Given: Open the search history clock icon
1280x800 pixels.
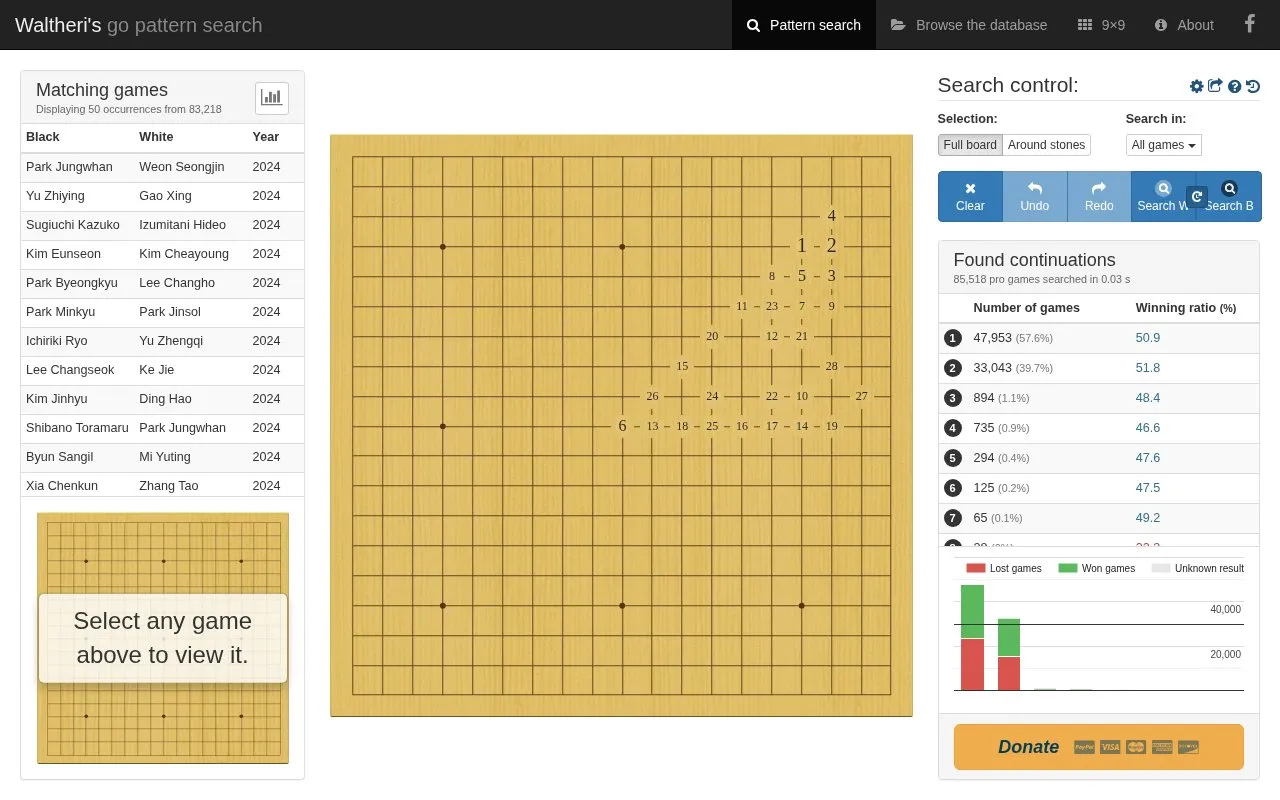Looking at the screenshot, I should coord(1253,87).
